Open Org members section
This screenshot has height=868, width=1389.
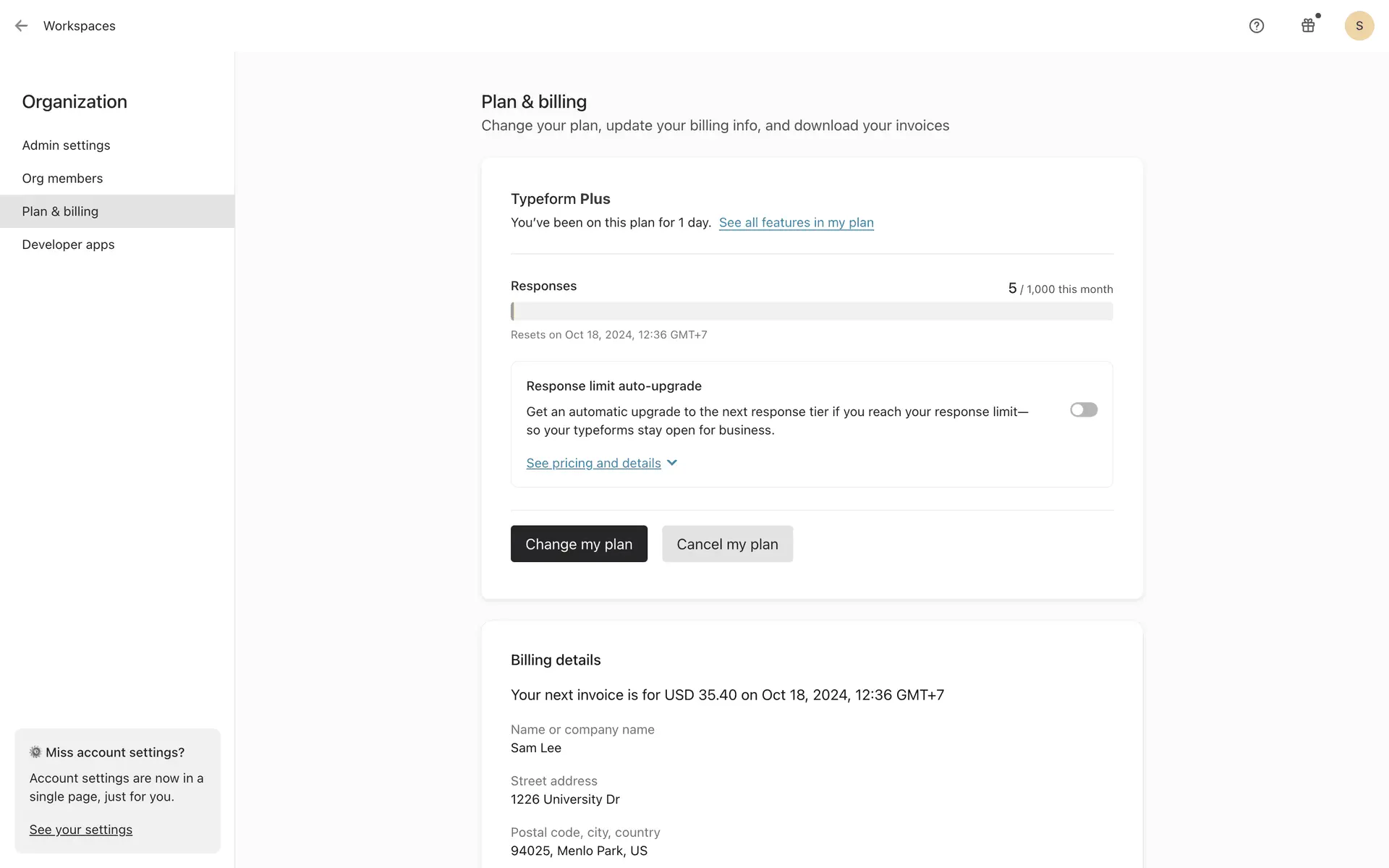pos(62,179)
